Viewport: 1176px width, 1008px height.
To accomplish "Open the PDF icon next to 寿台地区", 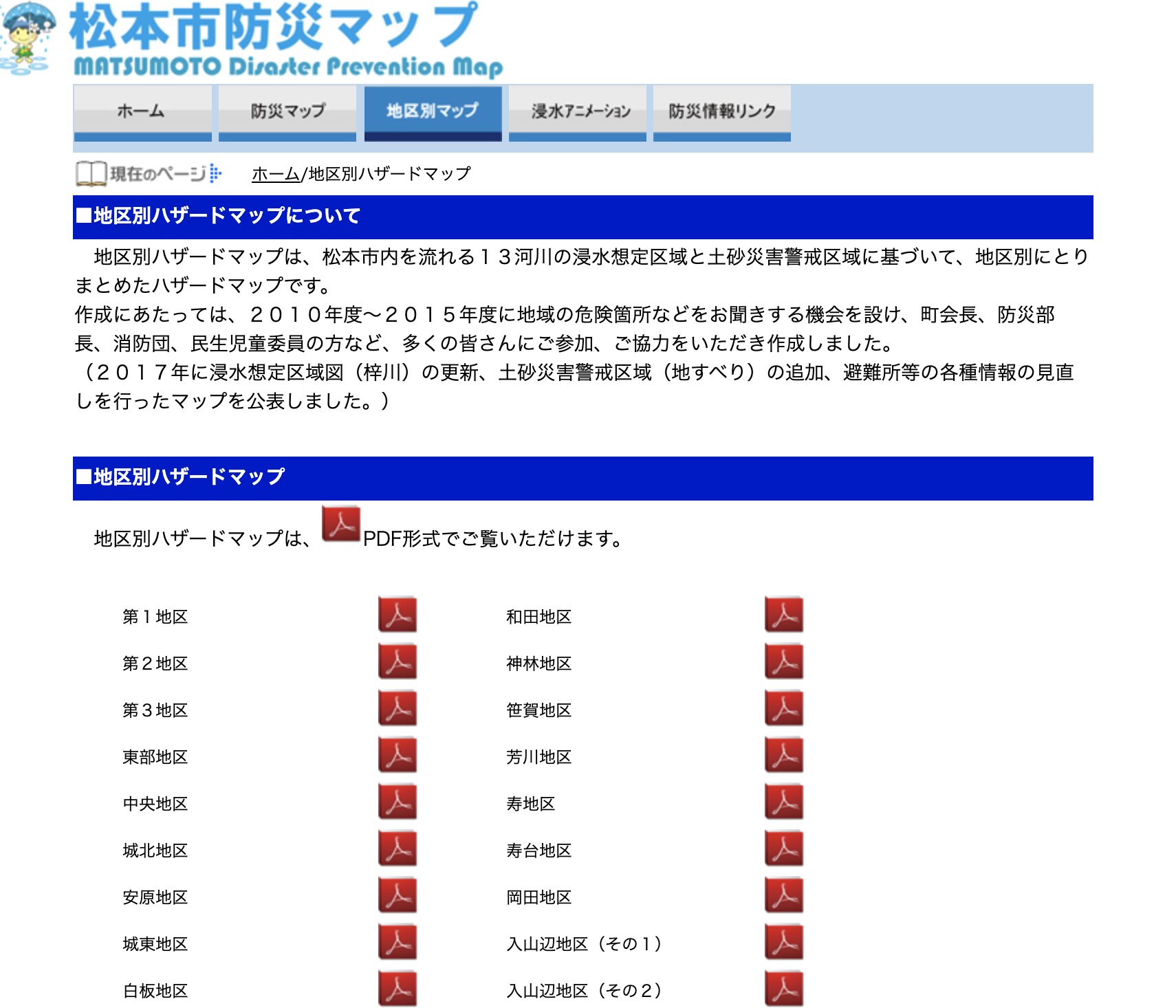I will [x=784, y=848].
